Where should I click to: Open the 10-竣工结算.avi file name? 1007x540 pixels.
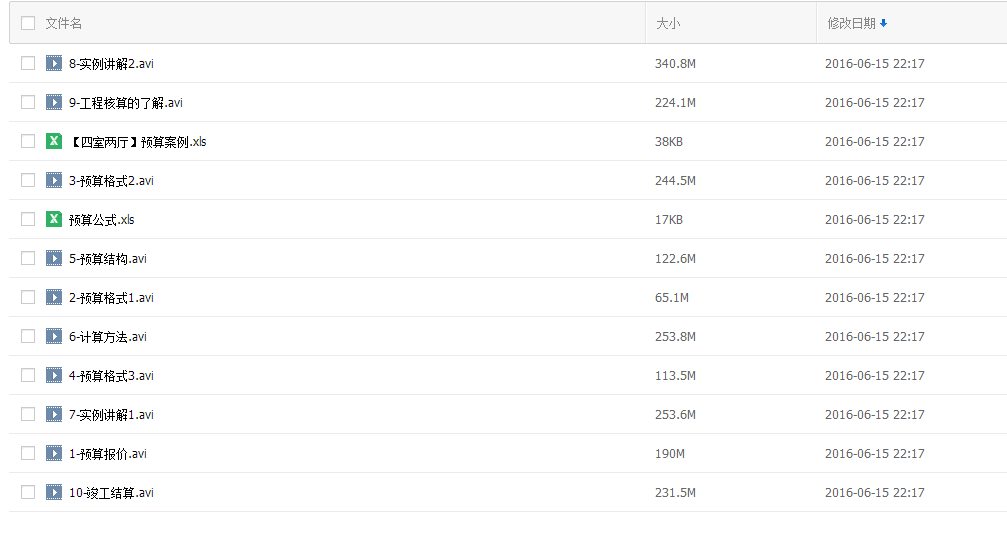pos(111,492)
